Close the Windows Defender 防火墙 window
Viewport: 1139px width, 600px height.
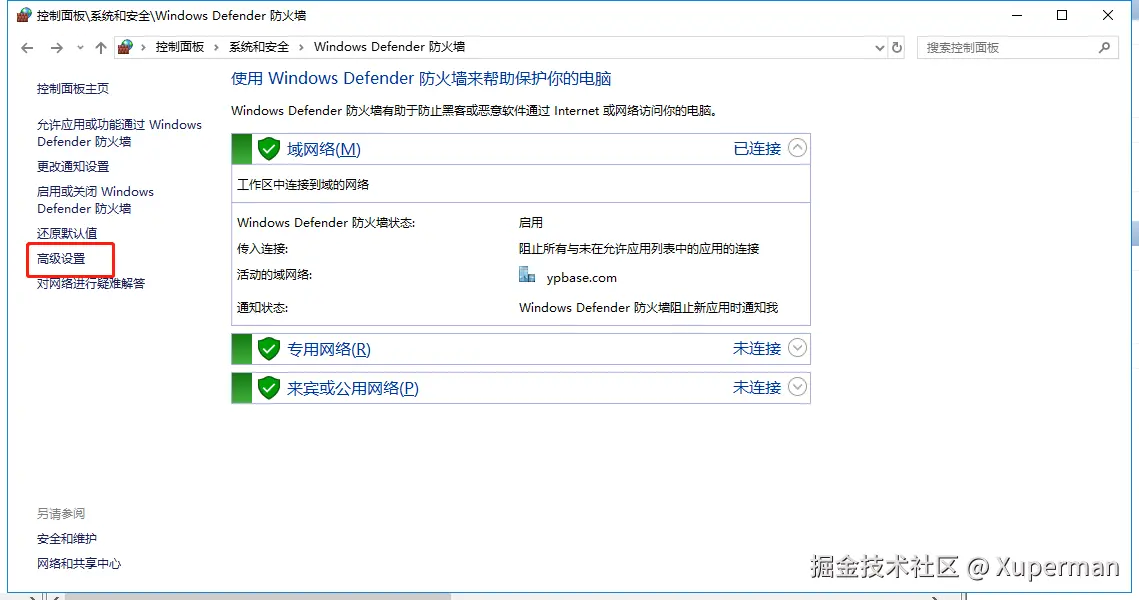coord(1108,15)
